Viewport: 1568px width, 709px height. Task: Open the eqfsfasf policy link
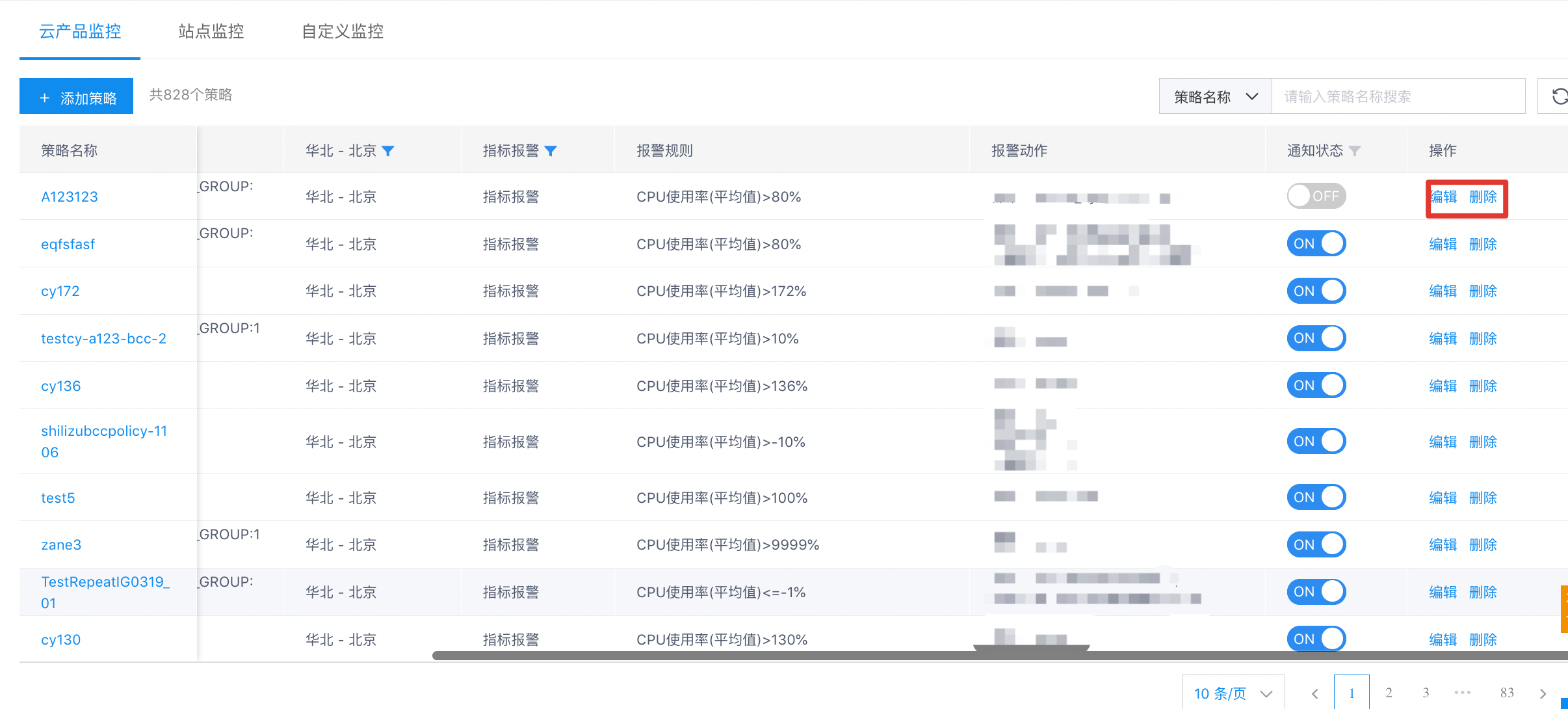pyautogui.click(x=68, y=244)
